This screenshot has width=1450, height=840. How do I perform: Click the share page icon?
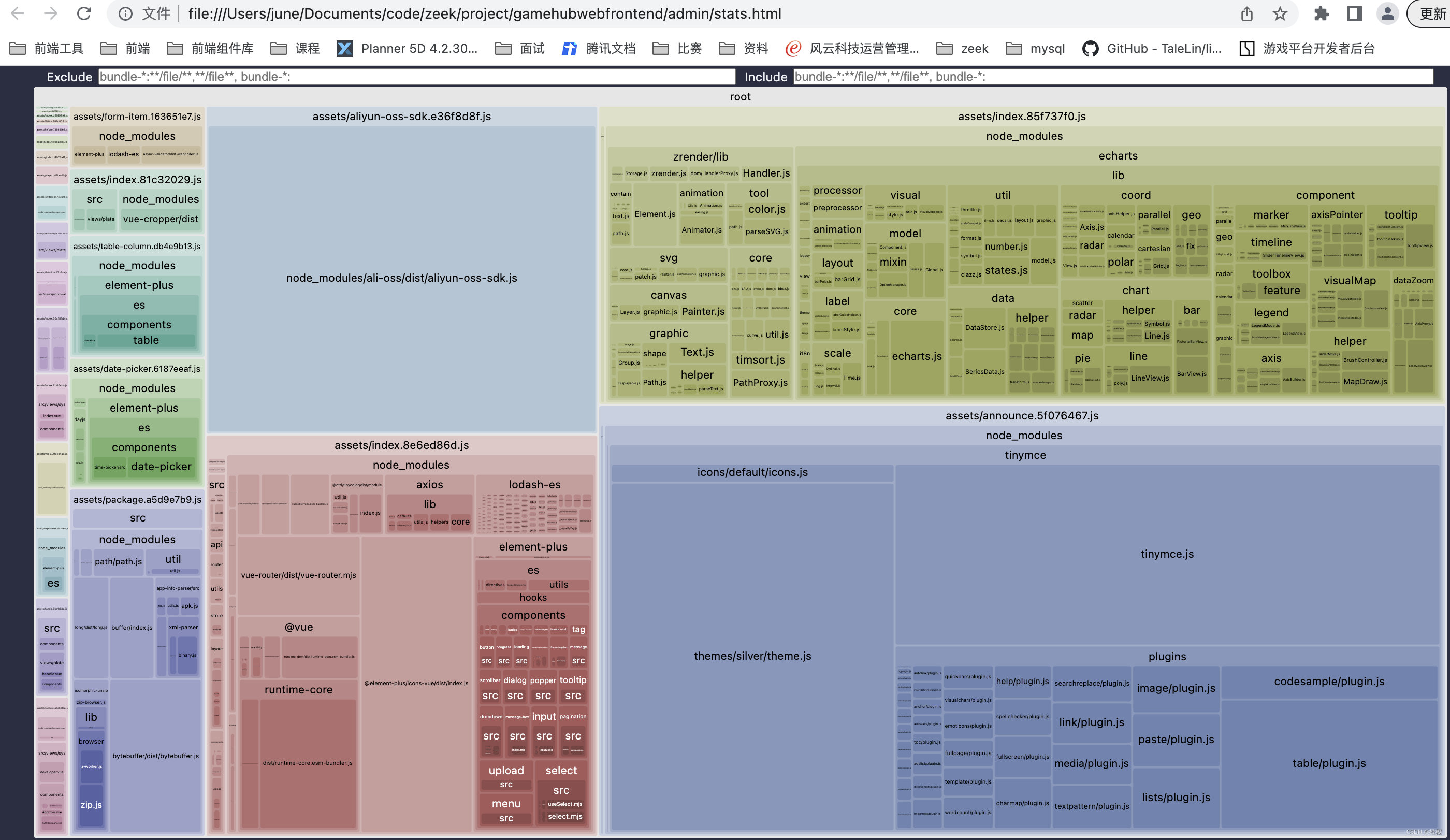click(x=1246, y=13)
